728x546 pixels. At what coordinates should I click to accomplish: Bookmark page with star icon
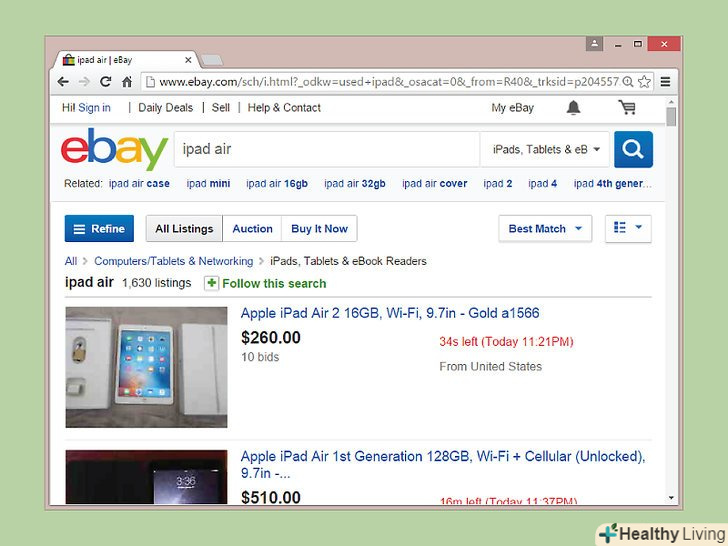coord(644,82)
